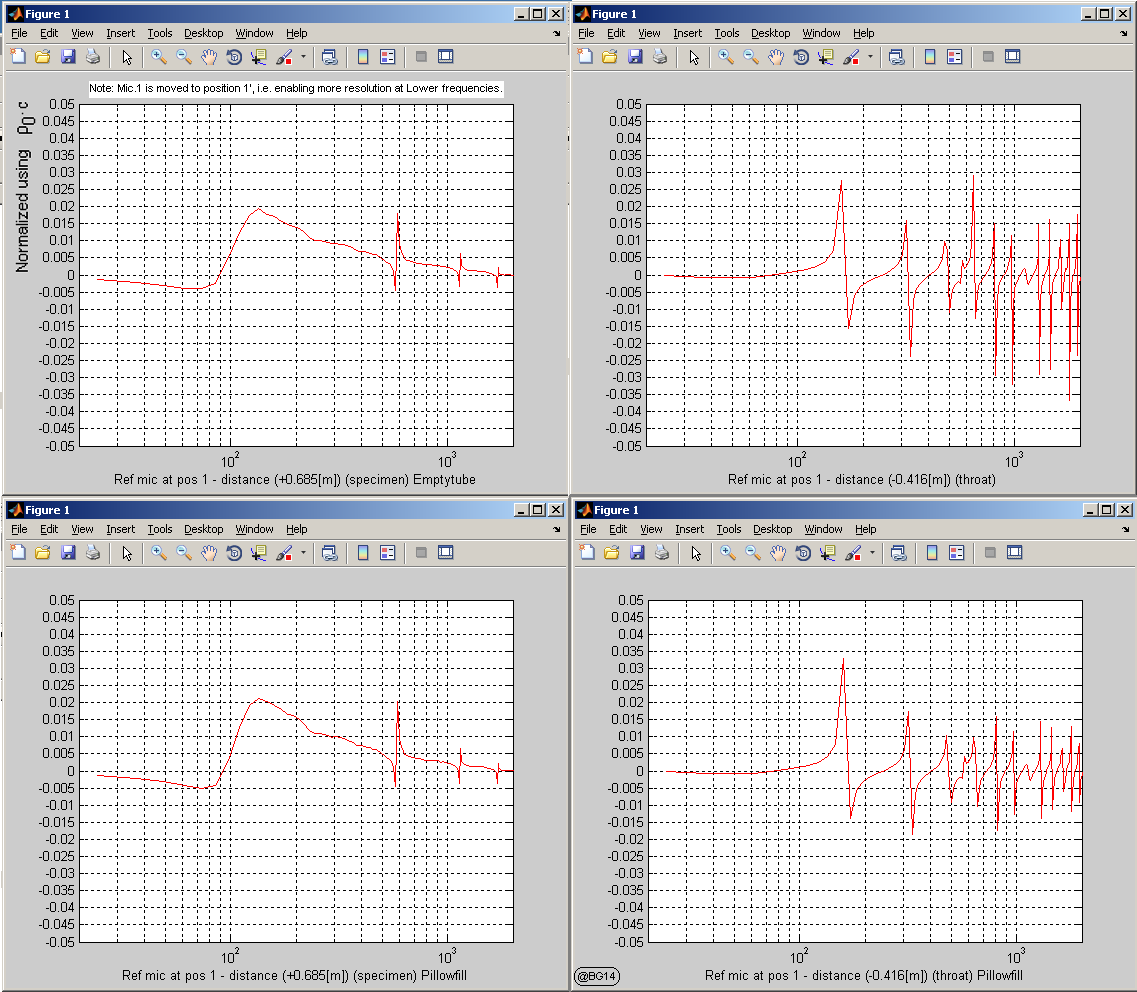The image size is (1137, 992).
Task: Click label ending '(specimen) Pillowfill'
Action: (294, 975)
